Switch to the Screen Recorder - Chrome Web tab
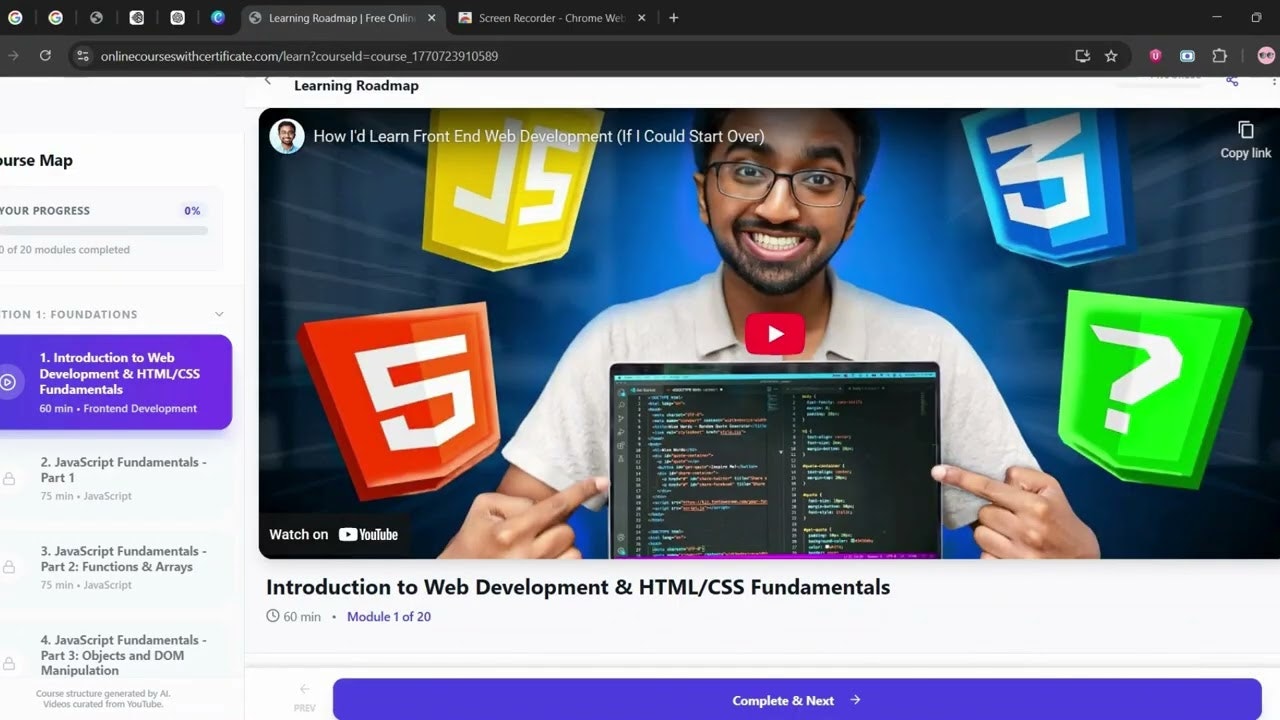1280x720 pixels. [x=552, y=18]
